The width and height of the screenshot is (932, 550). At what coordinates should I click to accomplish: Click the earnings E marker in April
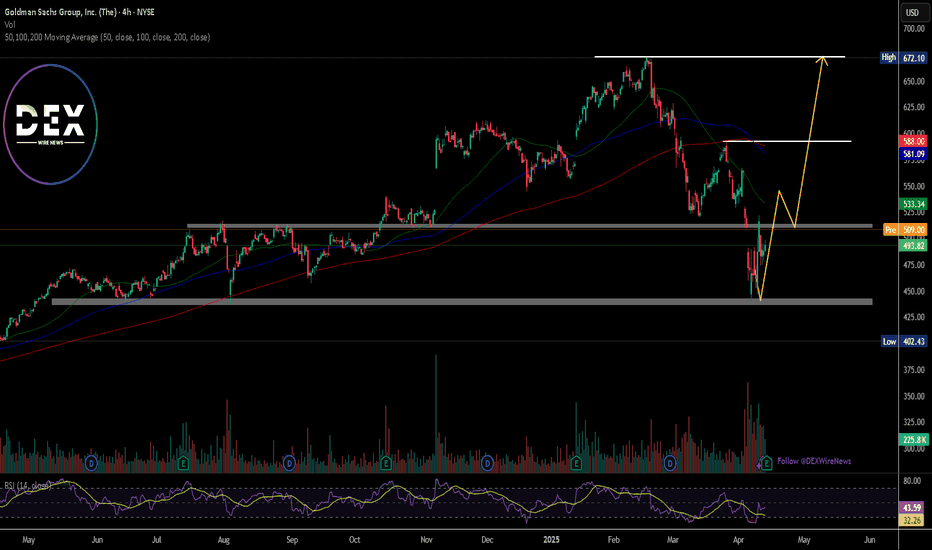tap(767, 463)
